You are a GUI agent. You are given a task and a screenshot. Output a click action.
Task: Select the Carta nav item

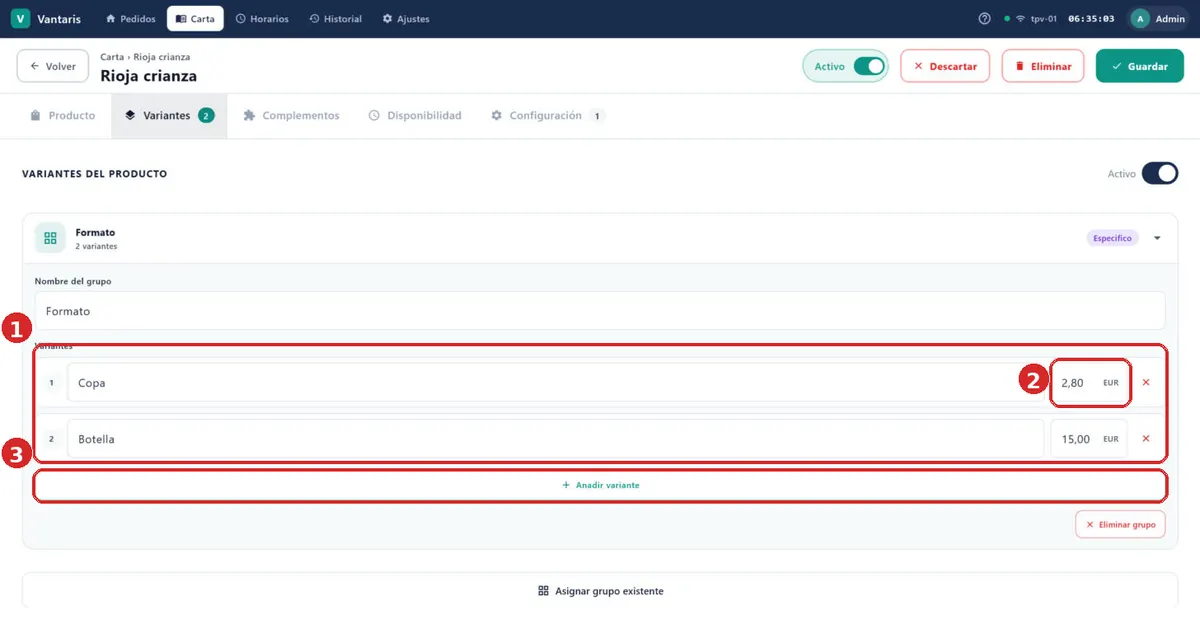point(195,19)
